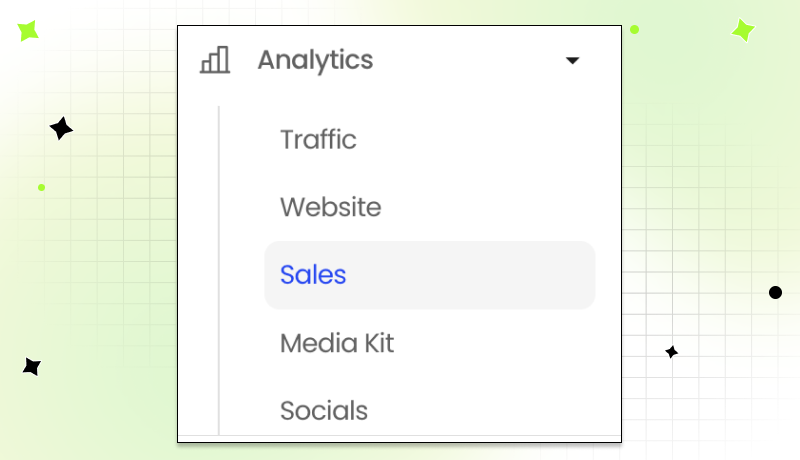The image size is (800, 460).
Task: Navigate to the Socials item
Action: [324, 411]
